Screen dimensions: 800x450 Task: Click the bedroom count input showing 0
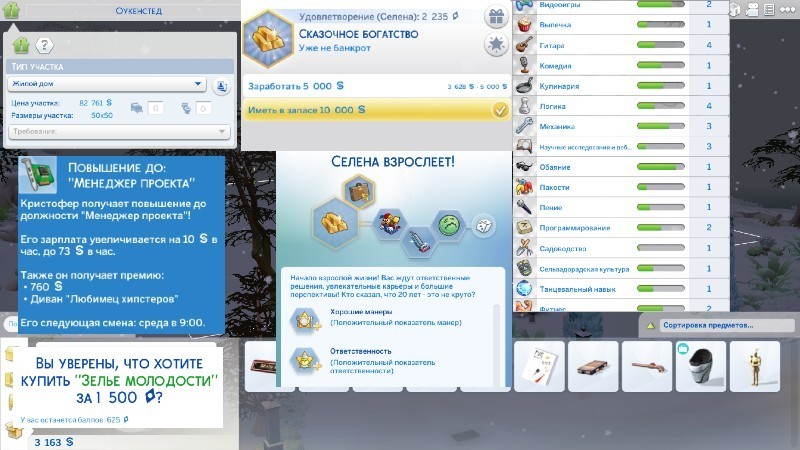[156, 108]
